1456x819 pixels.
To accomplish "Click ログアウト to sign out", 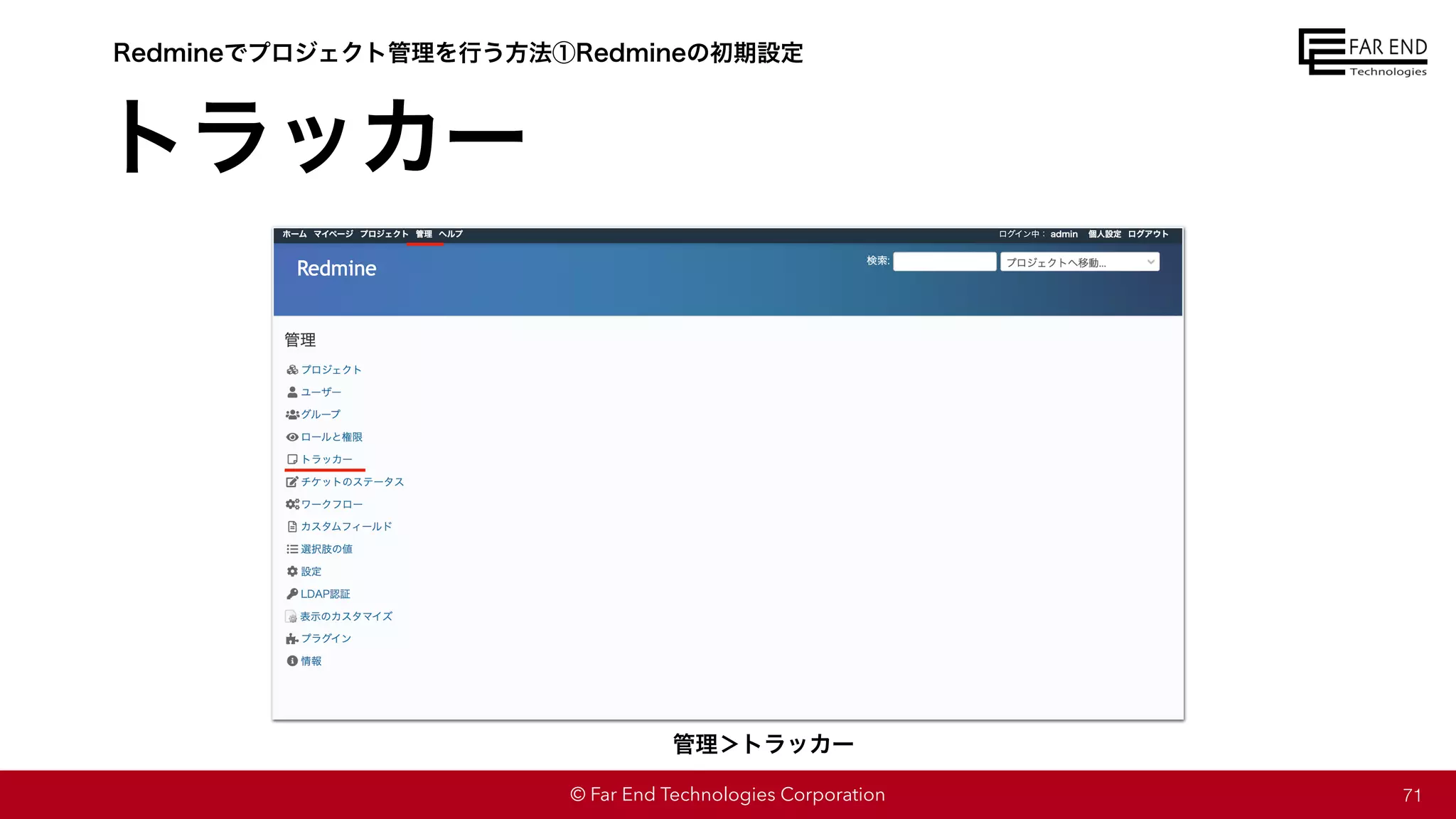I will coord(1148,234).
